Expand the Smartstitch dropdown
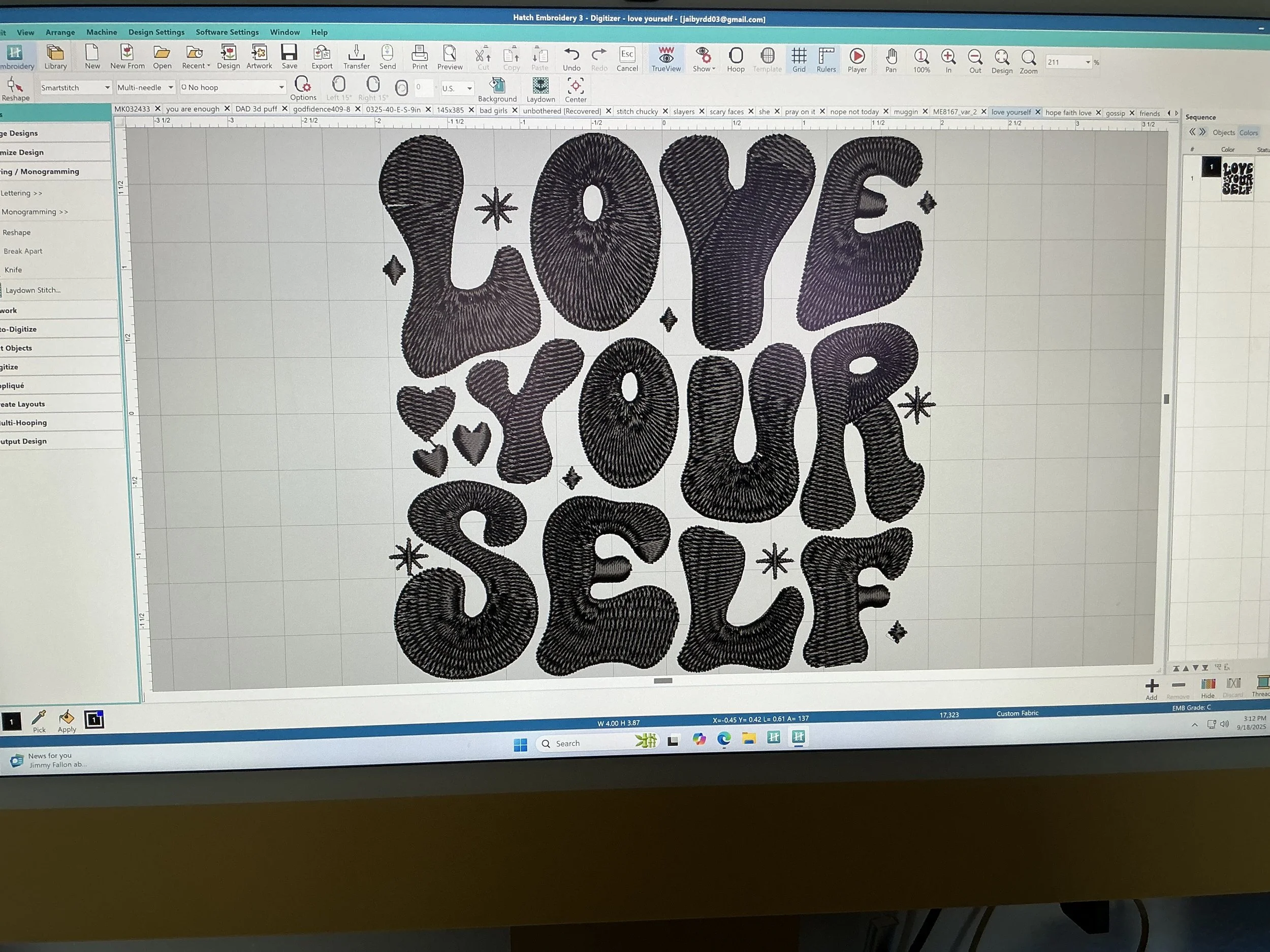Screen dimensions: 1270x952 (x=107, y=87)
